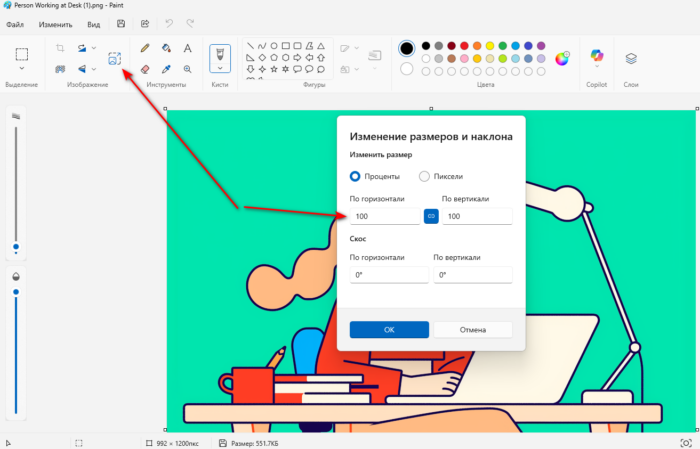
Task: Select the Color 2 white secondary circle
Action: (x=407, y=69)
